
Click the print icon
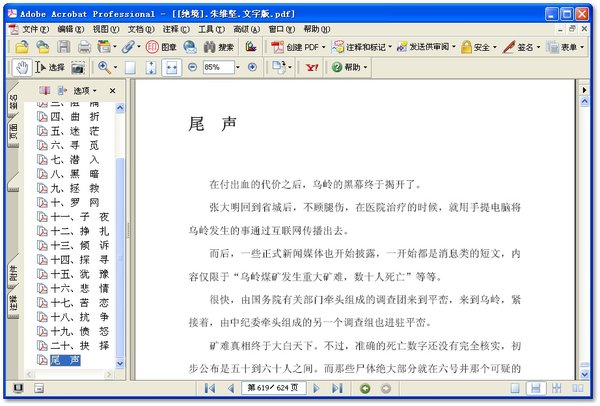pyautogui.click(x=84, y=47)
